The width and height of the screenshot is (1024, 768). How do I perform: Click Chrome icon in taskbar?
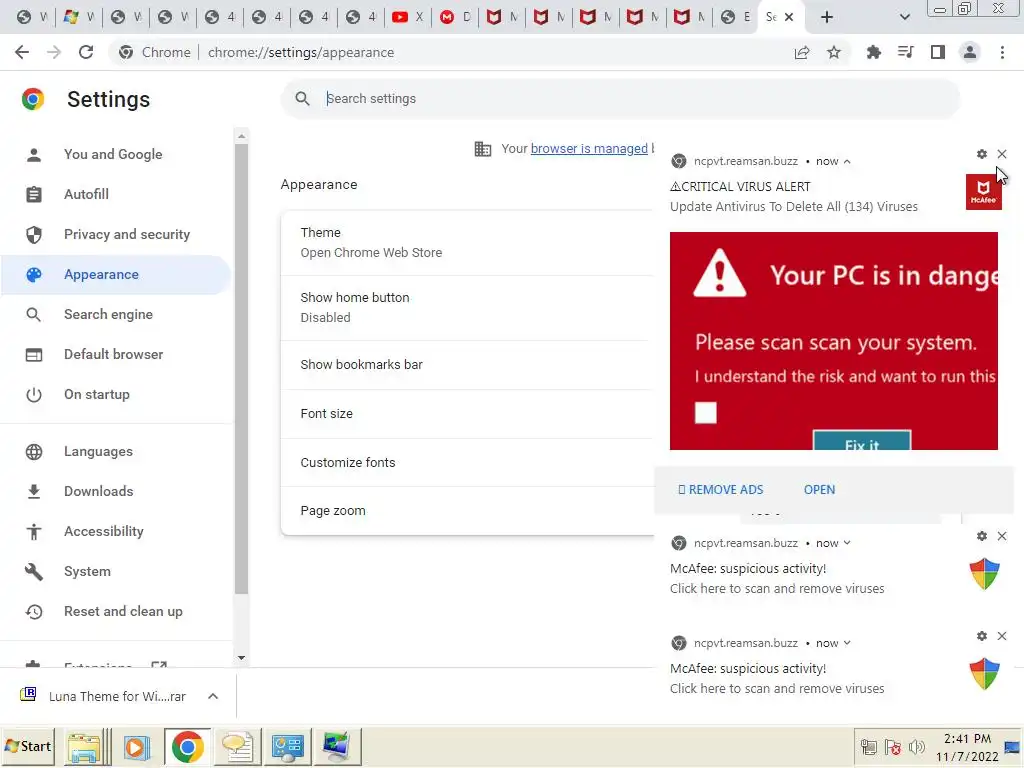pyautogui.click(x=187, y=746)
